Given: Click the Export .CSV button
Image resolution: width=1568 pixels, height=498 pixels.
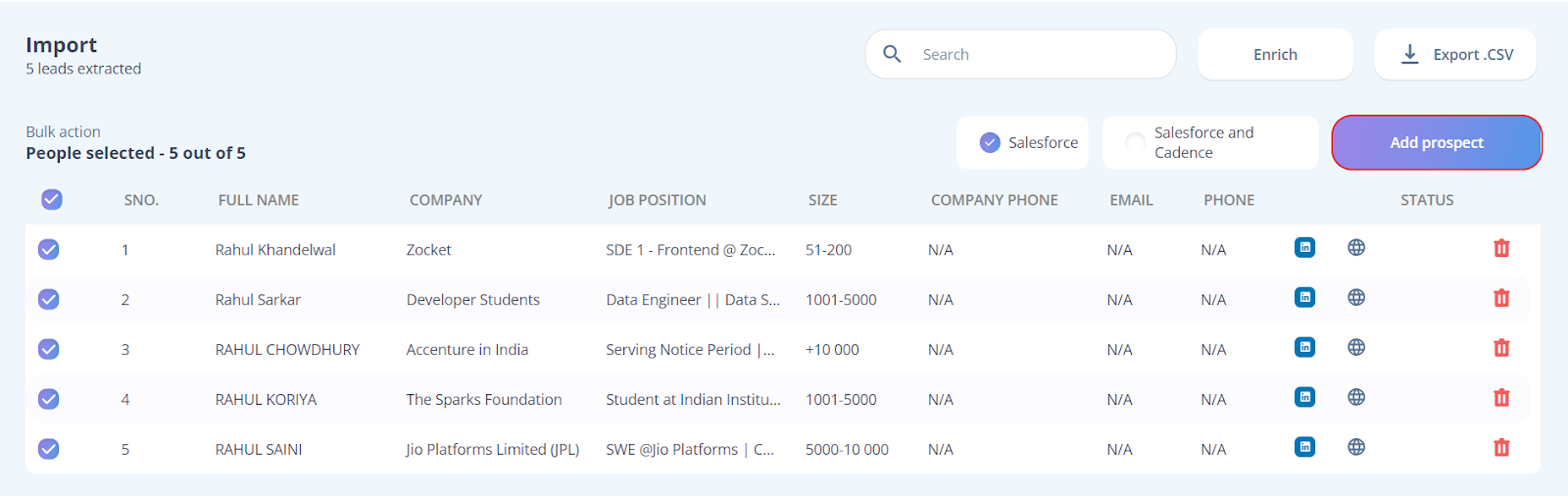Looking at the screenshot, I should [1455, 54].
